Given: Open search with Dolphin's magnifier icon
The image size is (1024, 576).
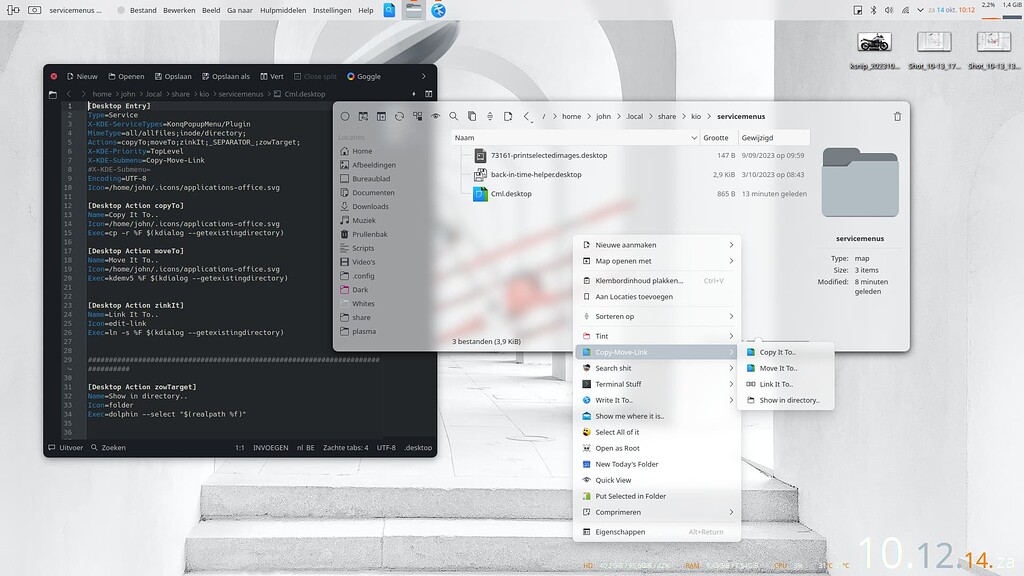Looking at the screenshot, I should pyautogui.click(x=453, y=116).
